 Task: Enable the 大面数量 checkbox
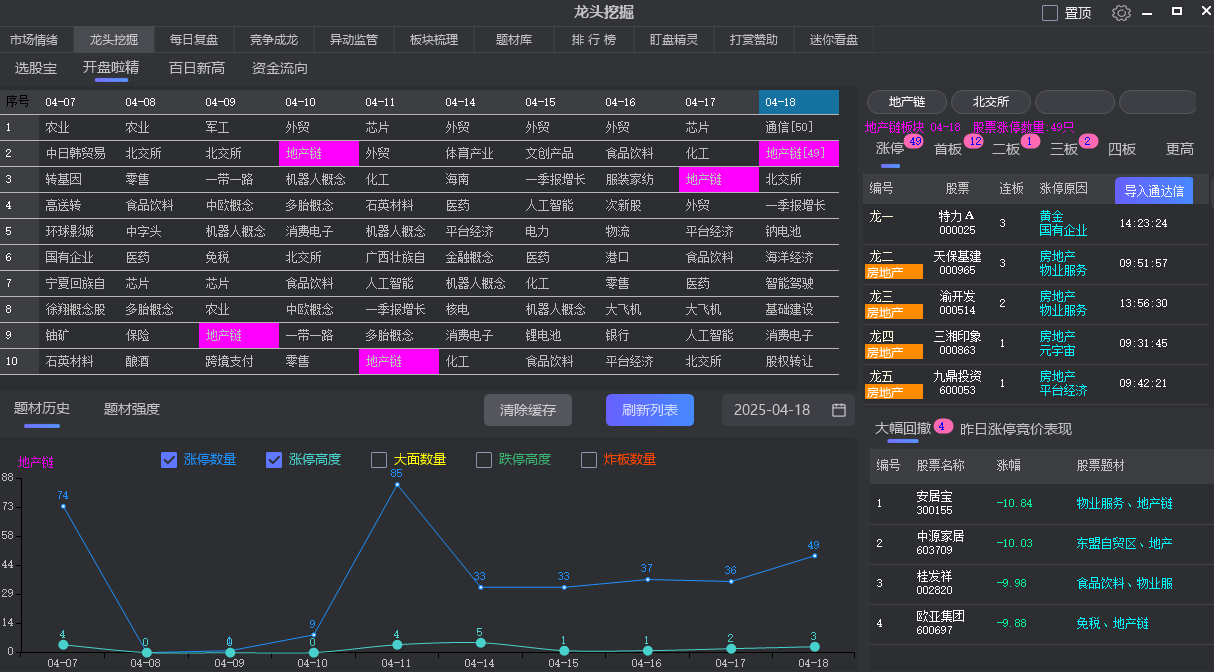coord(379,460)
